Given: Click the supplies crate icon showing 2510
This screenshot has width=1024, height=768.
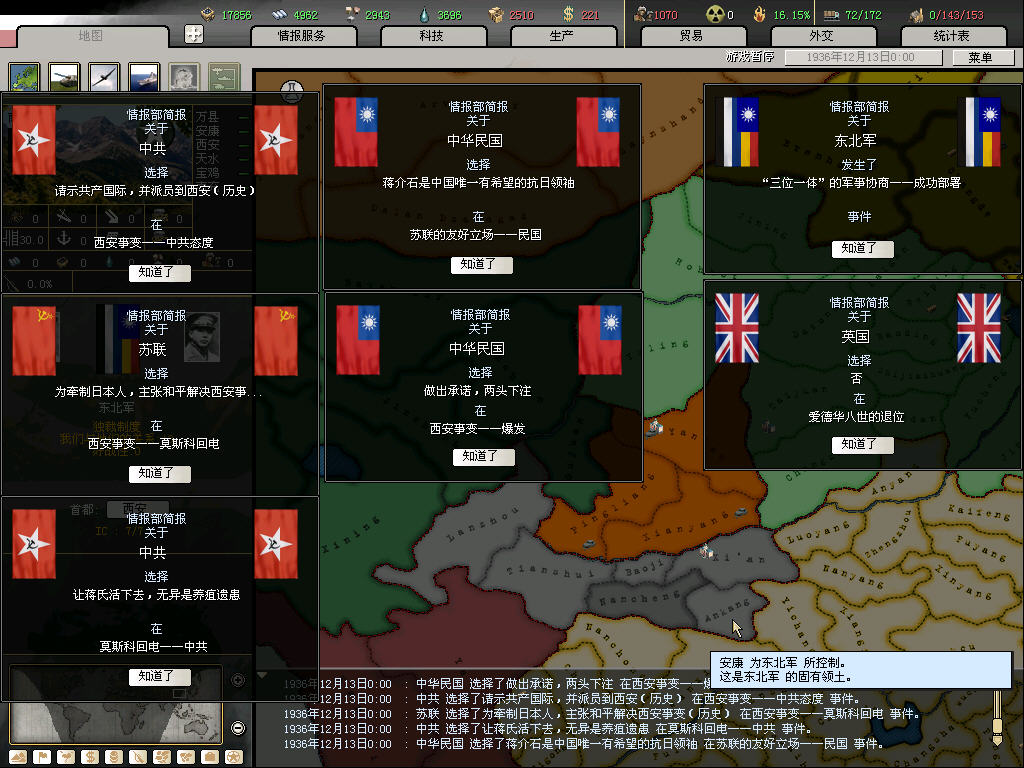Looking at the screenshot, I should [x=496, y=14].
